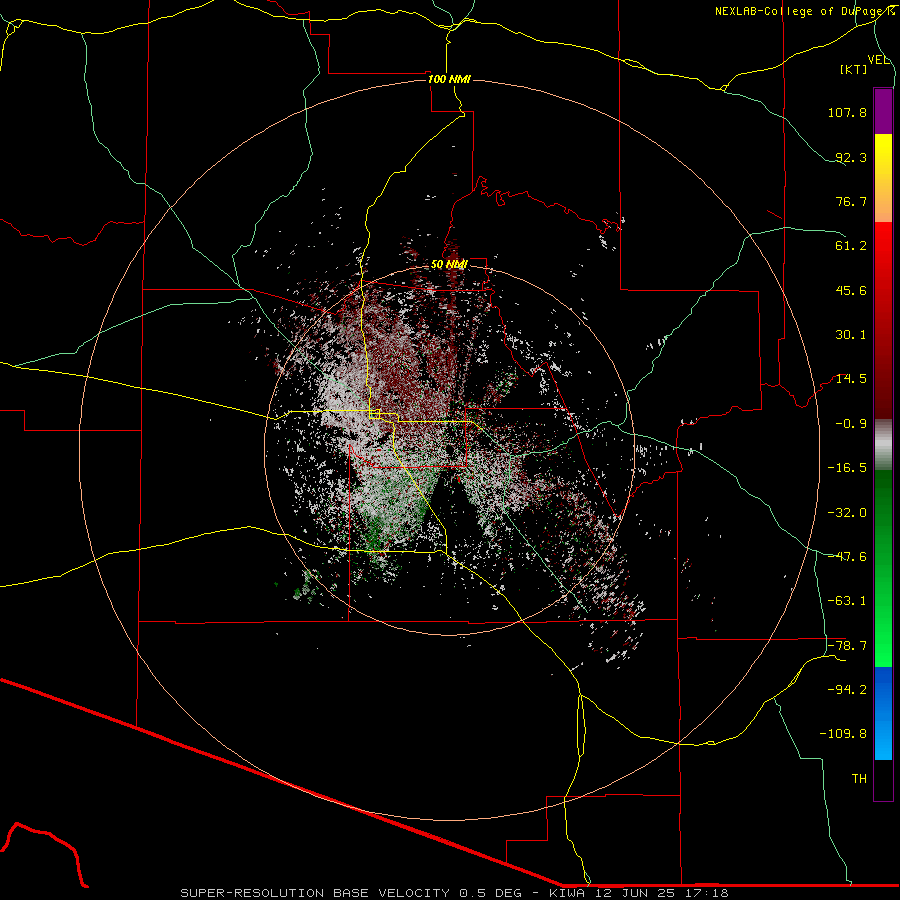Image resolution: width=900 pixels, height=900 pixels.
Task: Select the 30.1 legend value
Action: tap(851, 335)
